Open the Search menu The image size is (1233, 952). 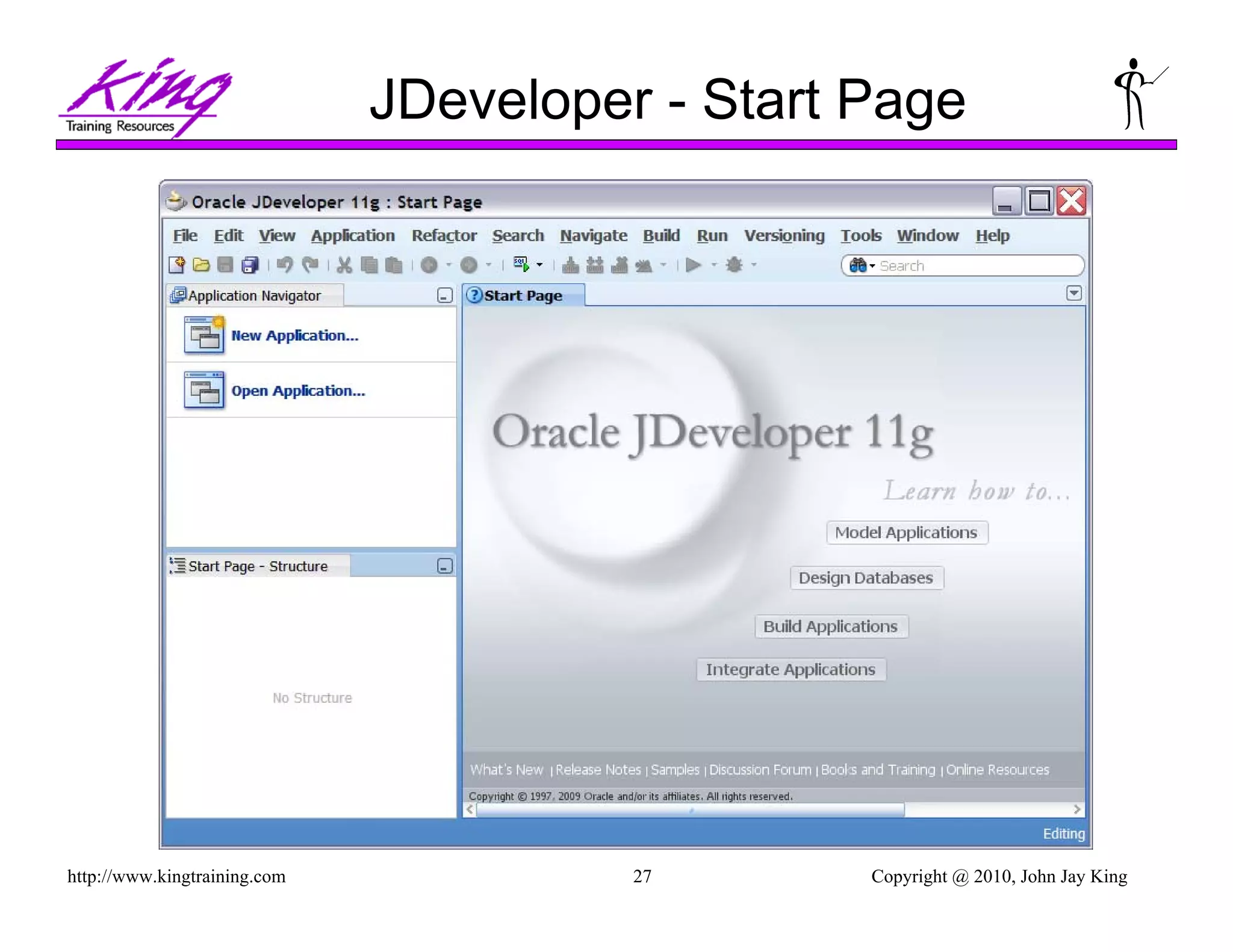[518, 236]
